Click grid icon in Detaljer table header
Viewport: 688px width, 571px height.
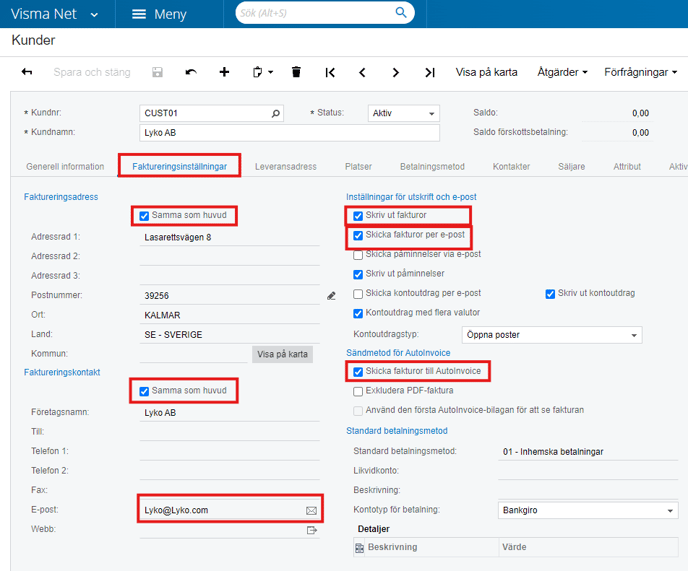click(x=359, y=548)
